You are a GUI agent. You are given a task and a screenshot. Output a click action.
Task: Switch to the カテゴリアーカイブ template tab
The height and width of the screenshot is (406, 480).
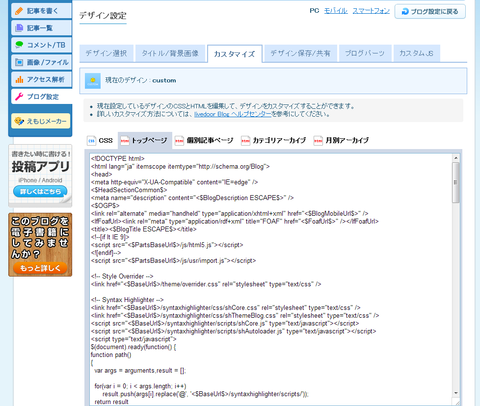click(x=273, y=141)
